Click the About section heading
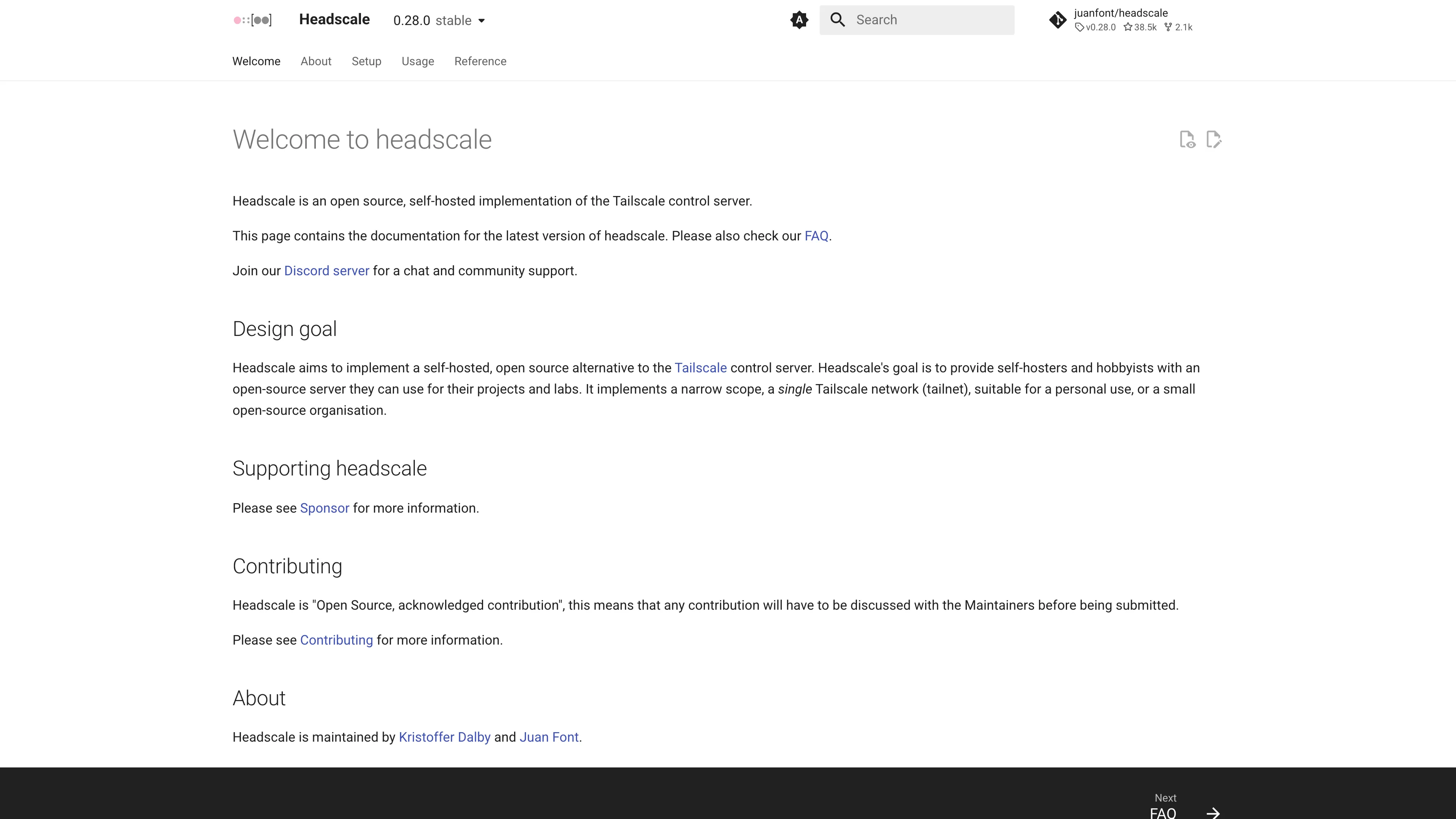1456x819 pixels. (259, 698)
